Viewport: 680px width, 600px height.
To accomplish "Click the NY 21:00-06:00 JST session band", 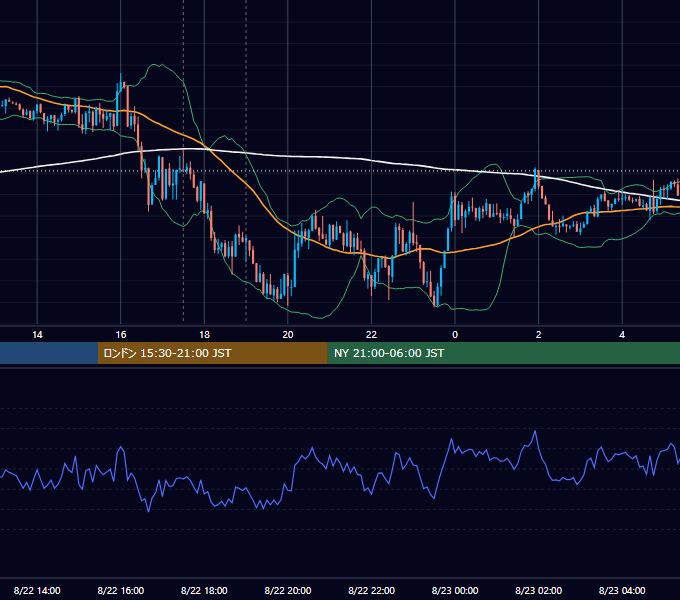I will 503,353.
